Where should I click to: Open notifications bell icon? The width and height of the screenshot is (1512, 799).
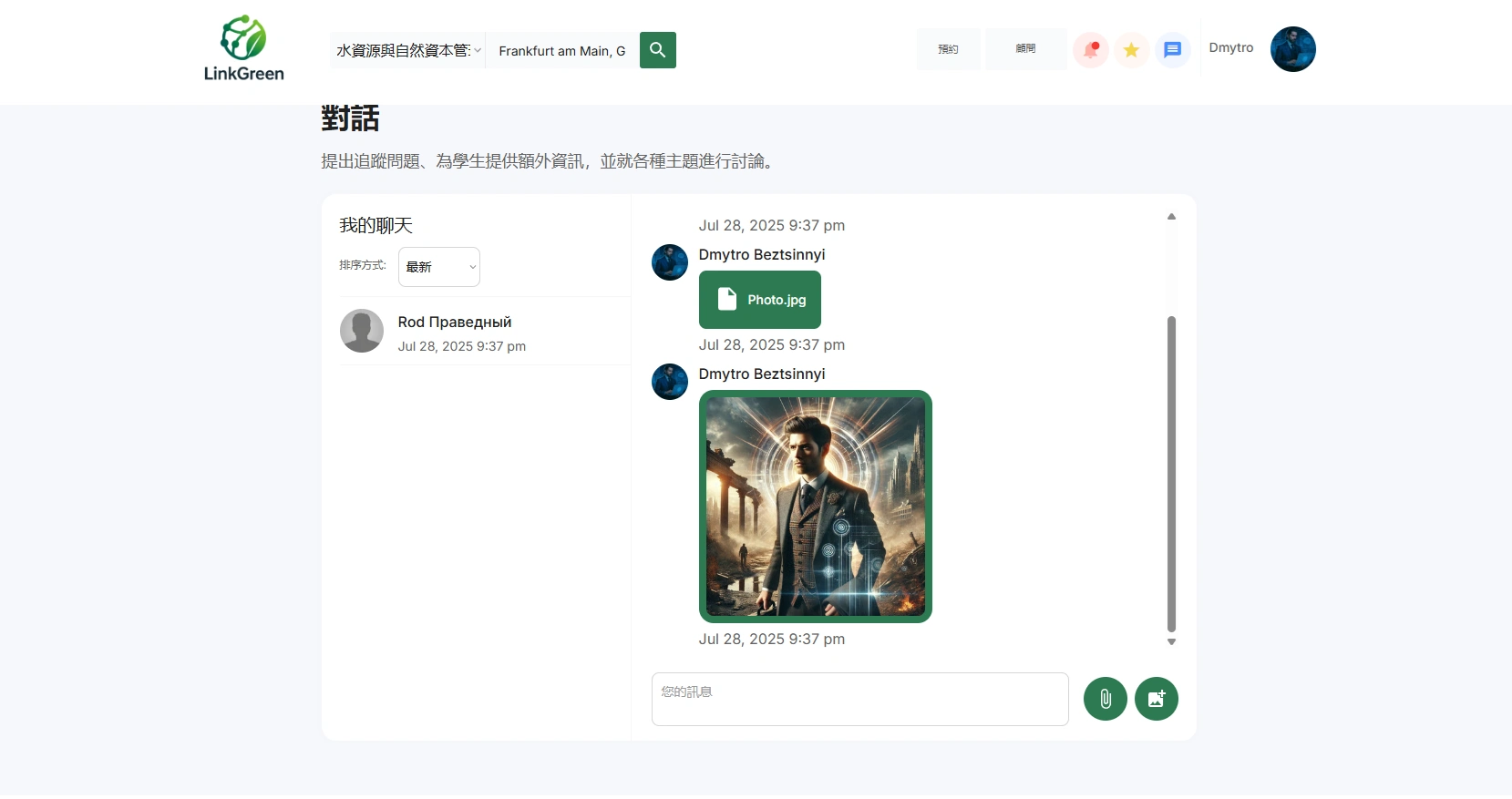coord(1090,50)
